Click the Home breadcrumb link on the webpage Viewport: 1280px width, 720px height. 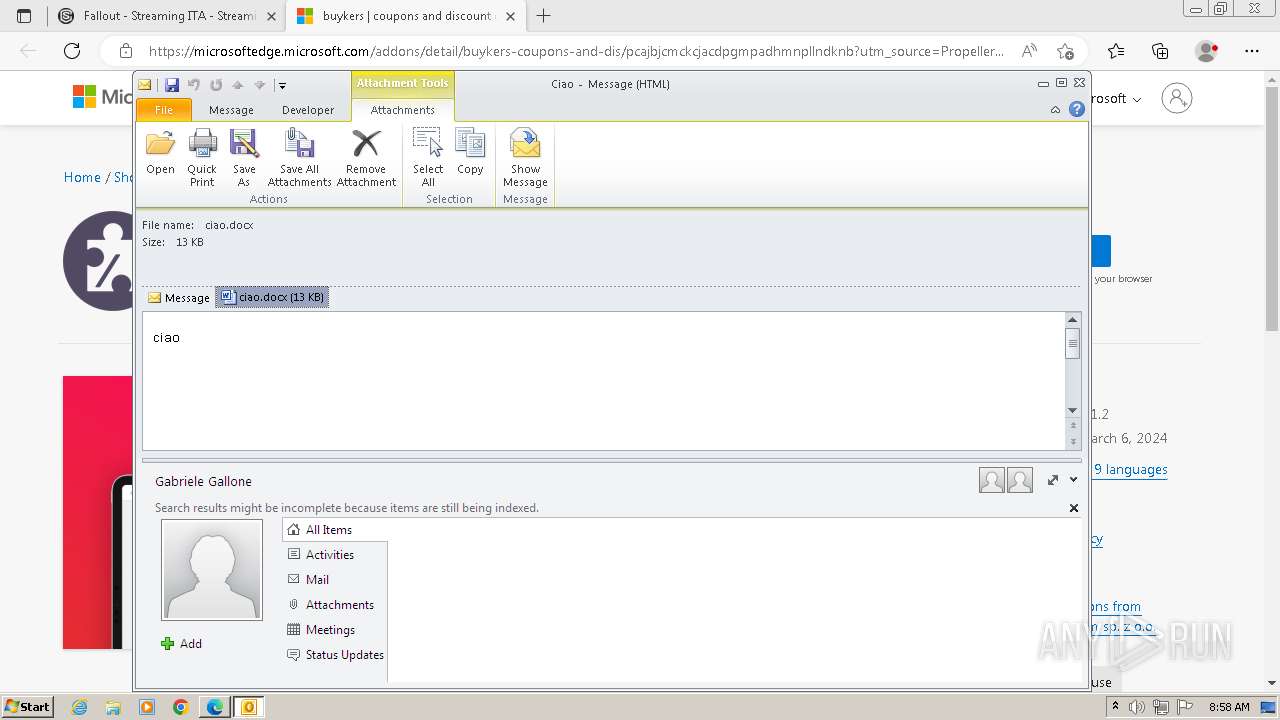coord(82,177)
